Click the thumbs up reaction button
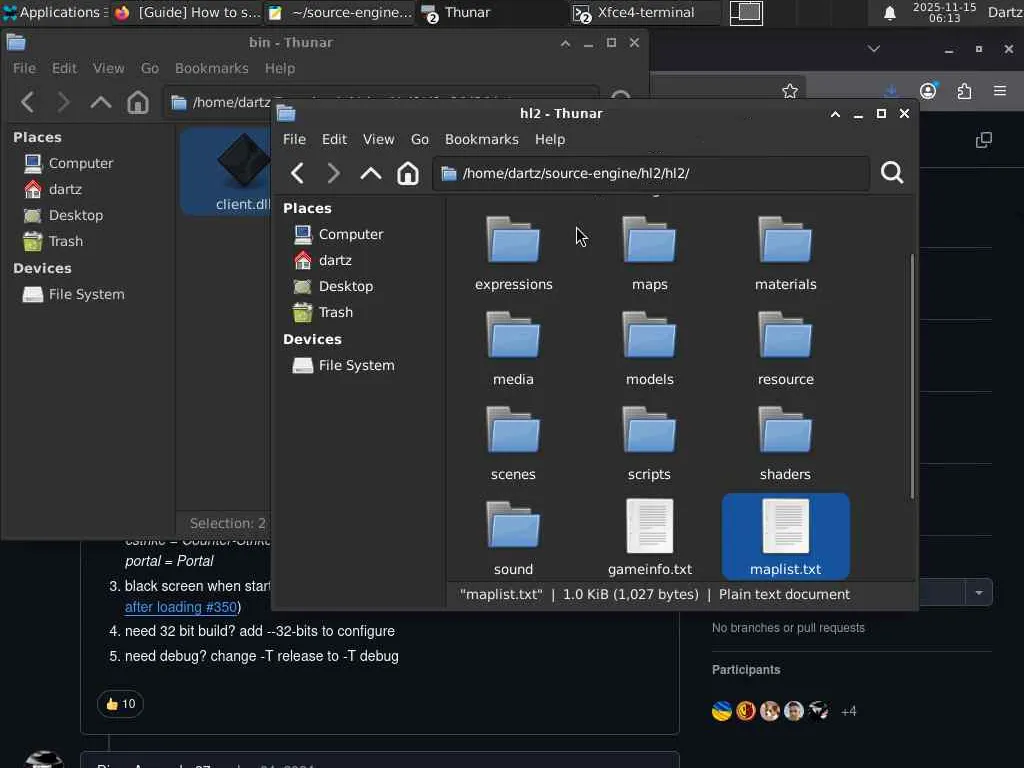This screenshot has width=1024, height=768. point(120,704)
